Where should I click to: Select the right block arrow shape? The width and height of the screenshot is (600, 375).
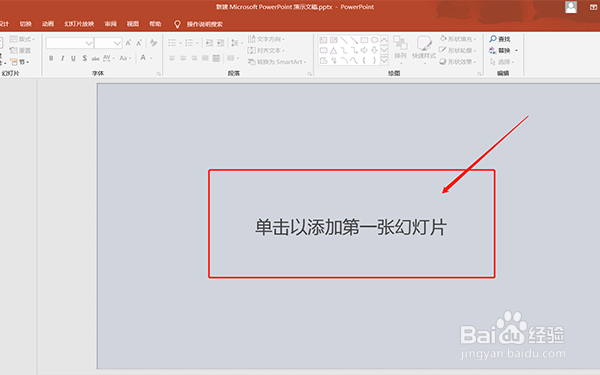tap(364, 50)
